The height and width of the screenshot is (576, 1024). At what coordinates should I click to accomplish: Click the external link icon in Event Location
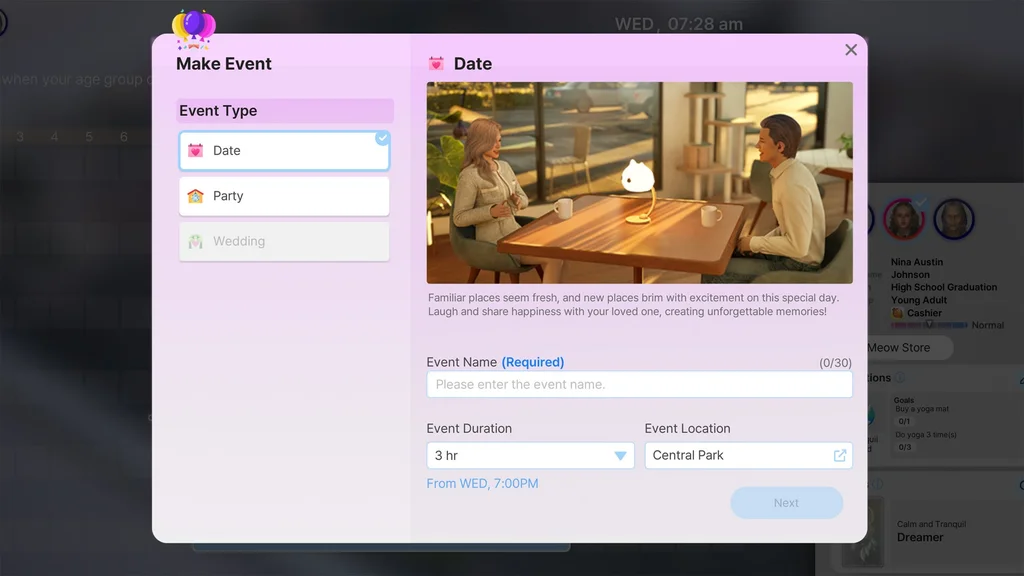(840, 455)
